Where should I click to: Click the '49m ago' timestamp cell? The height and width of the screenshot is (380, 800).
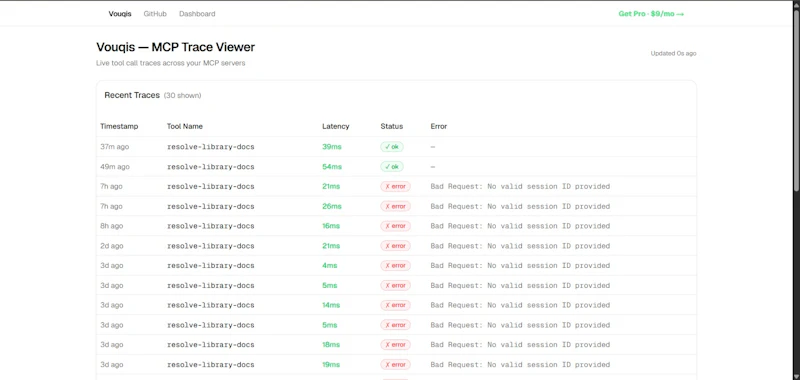pyautogui.click(x=115, y=167)
